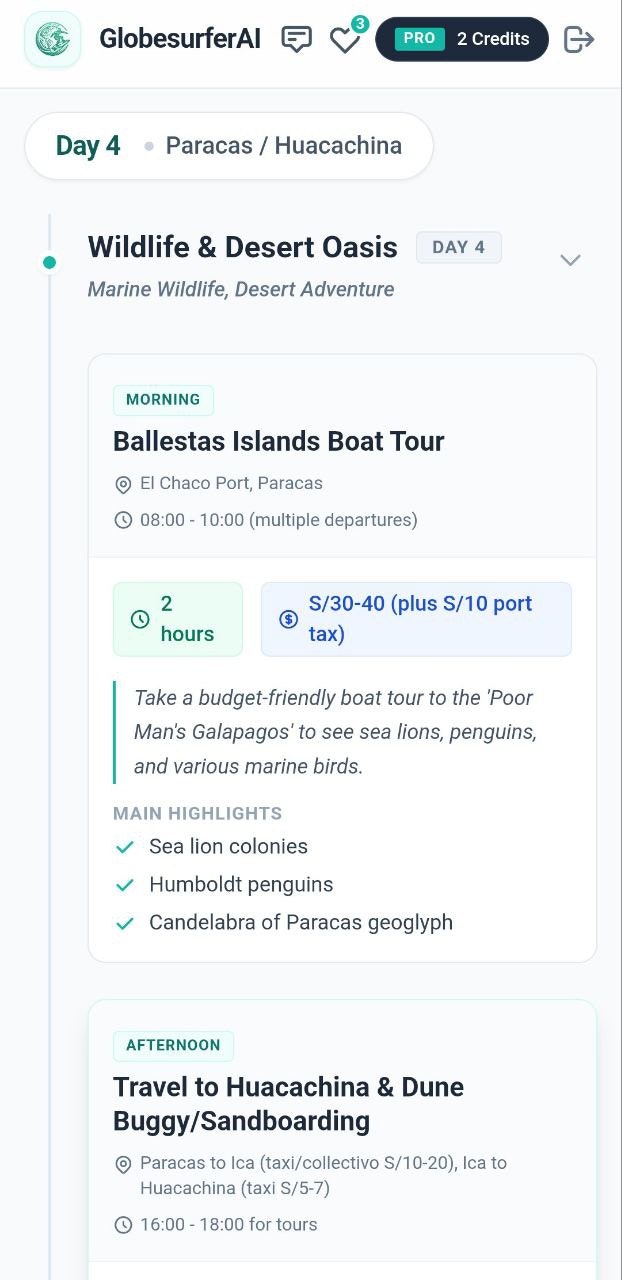Click the PRO badge

[x=419, y=39]
